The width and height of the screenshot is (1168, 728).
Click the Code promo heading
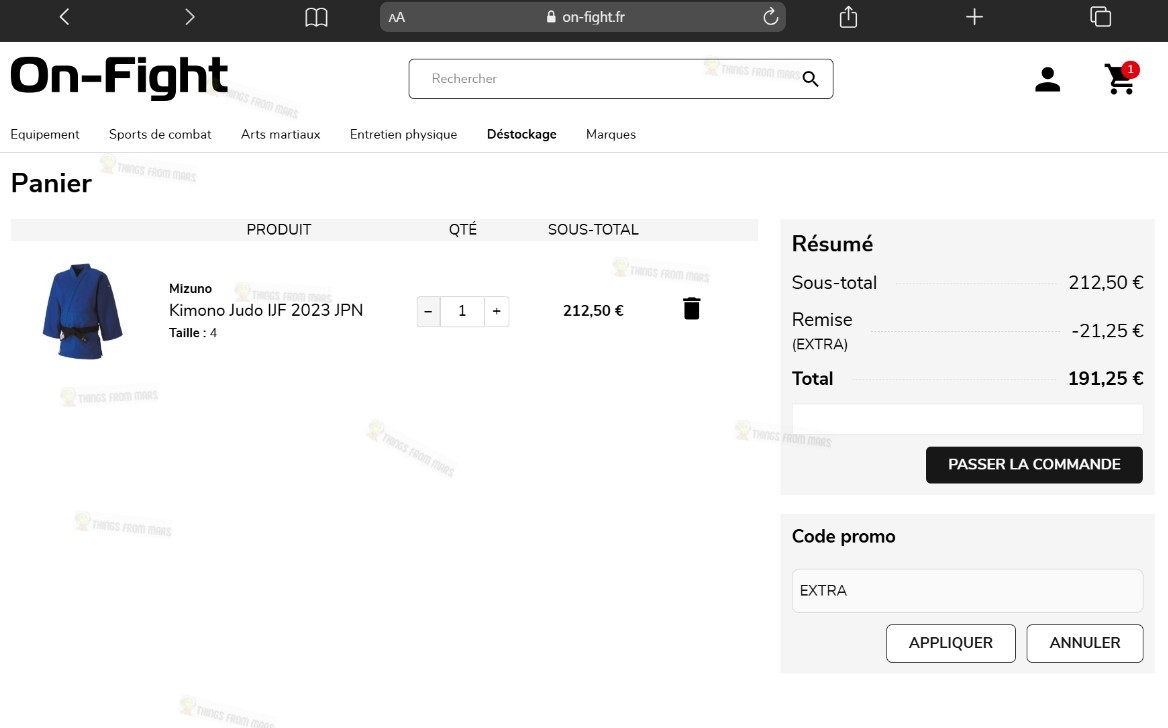click(843, 536)
